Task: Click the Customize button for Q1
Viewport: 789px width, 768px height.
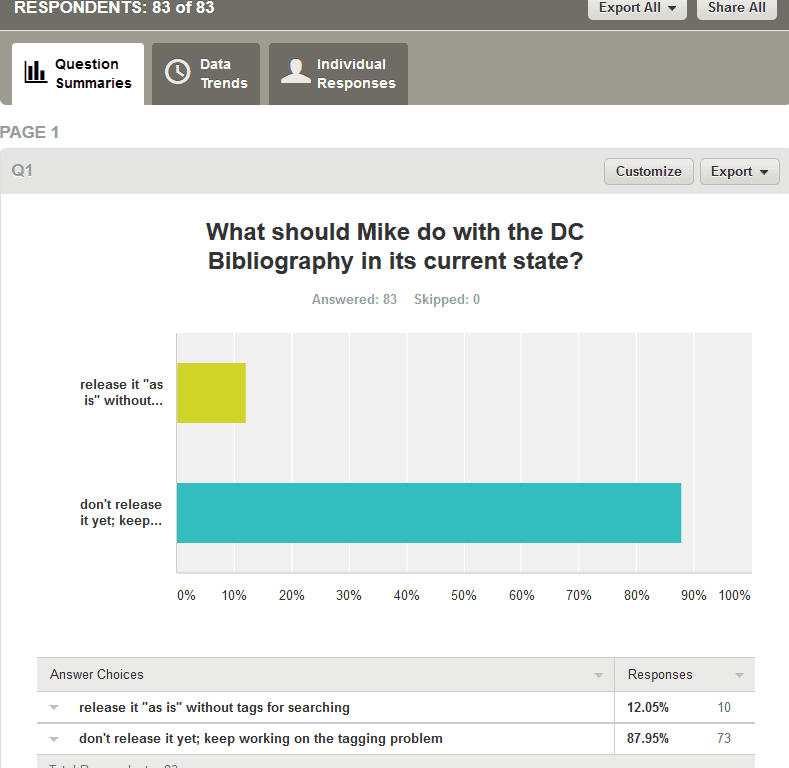Action: click(649, 172)
